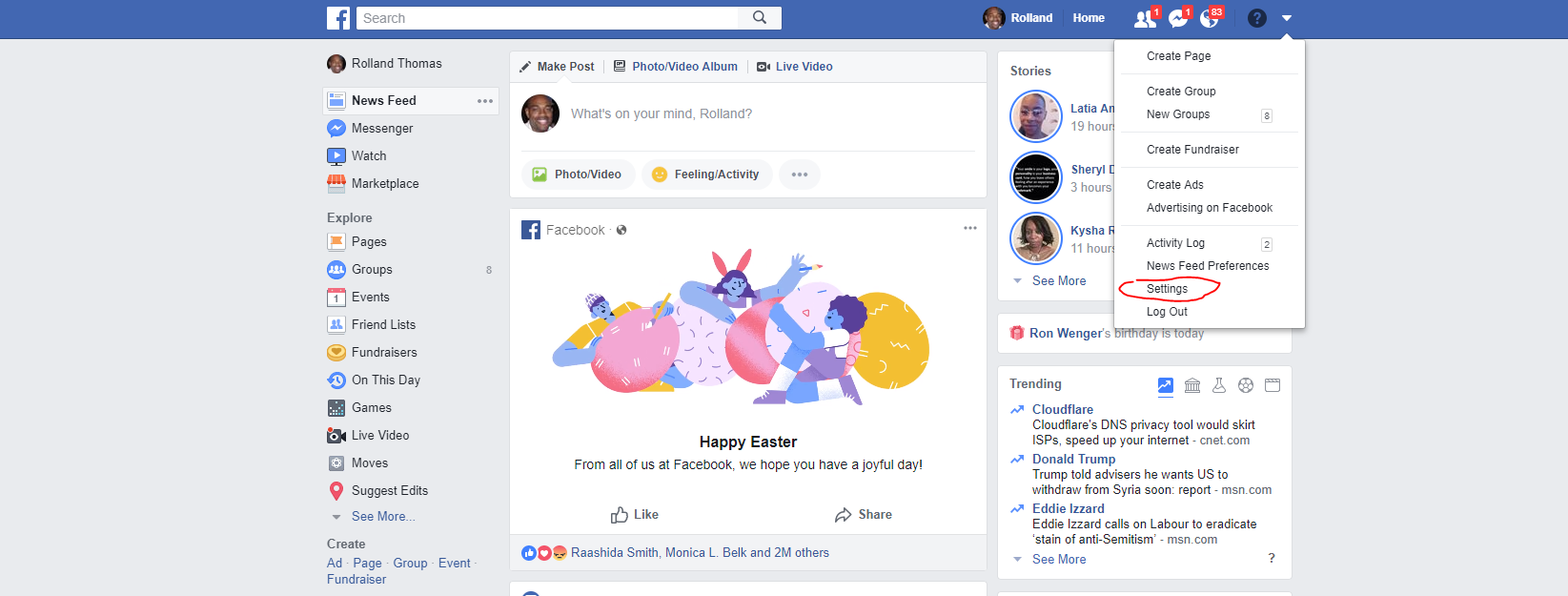Click the Facebook logo icon
The image size is (1568, 596).
[338, 18]
